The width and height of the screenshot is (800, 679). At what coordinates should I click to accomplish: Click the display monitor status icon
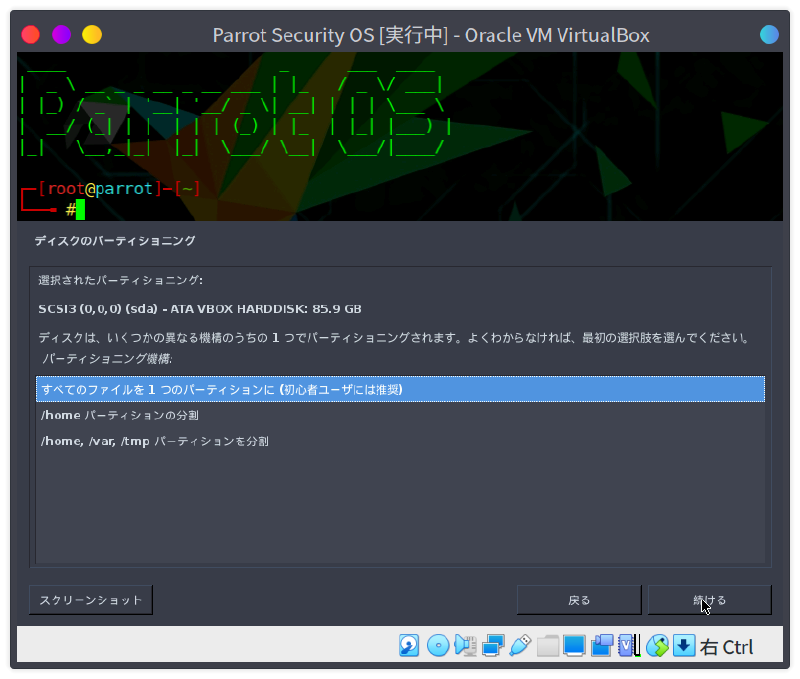574,645
